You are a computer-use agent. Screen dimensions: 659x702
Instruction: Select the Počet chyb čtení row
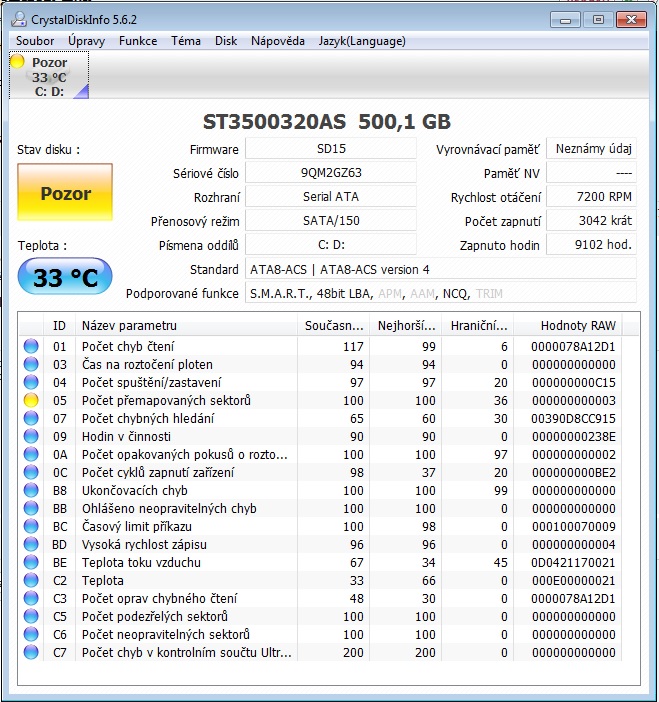click(x=321, y=346)
